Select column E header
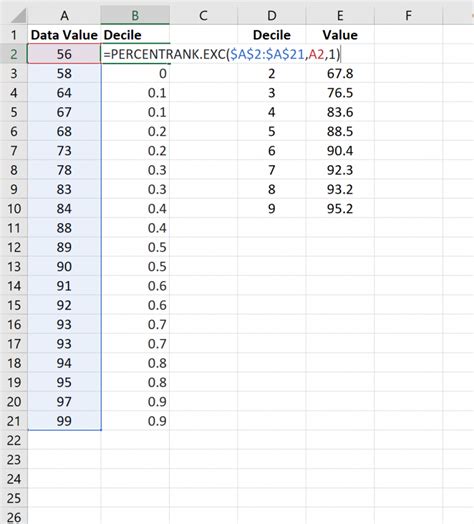This screenshot has height=524, width=474. click(x=340, y=16)
